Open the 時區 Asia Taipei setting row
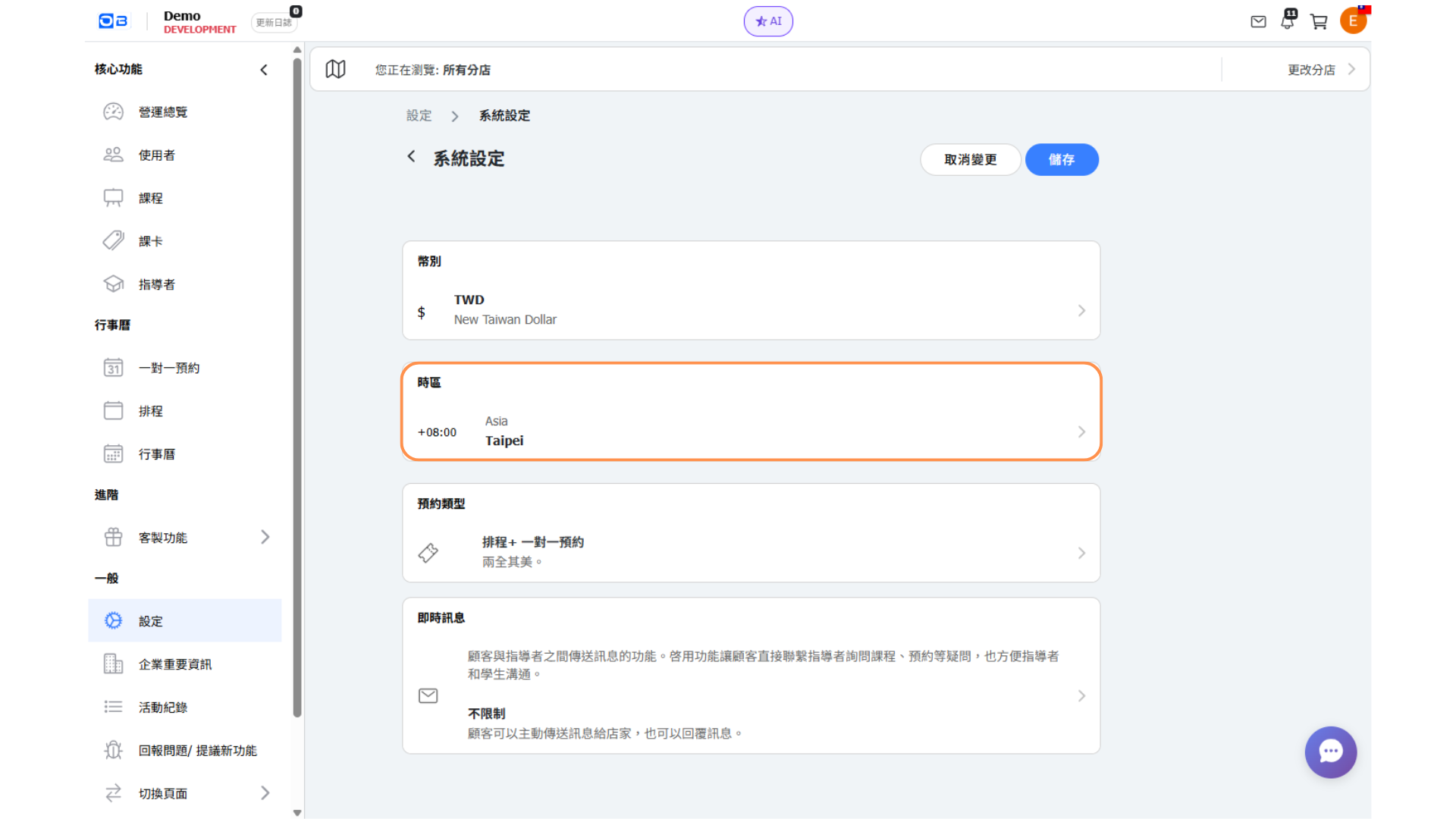Viewport: 1456px width, 819px height. [751, 431]
